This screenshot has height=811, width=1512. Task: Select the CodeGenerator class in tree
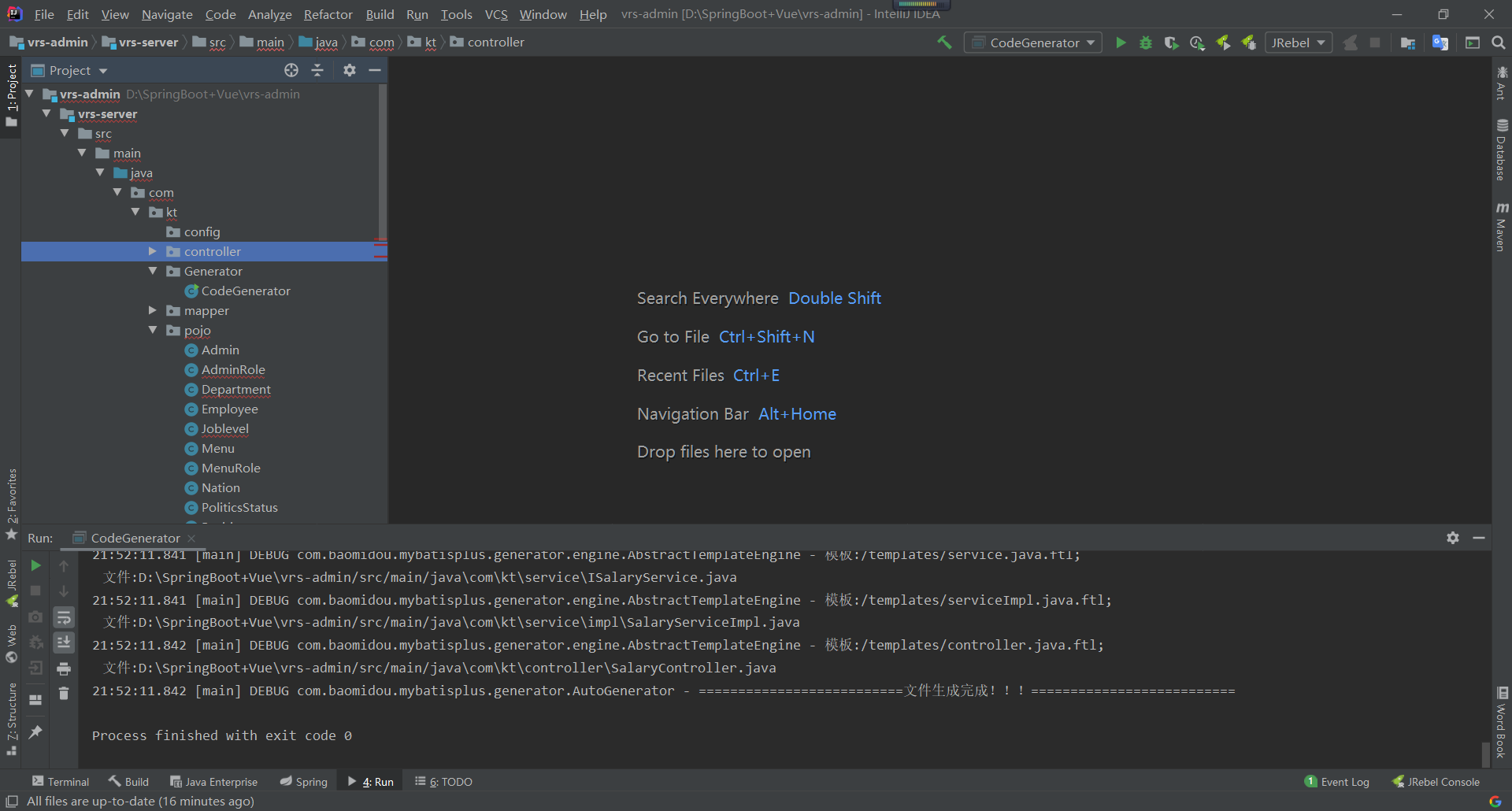238,291
